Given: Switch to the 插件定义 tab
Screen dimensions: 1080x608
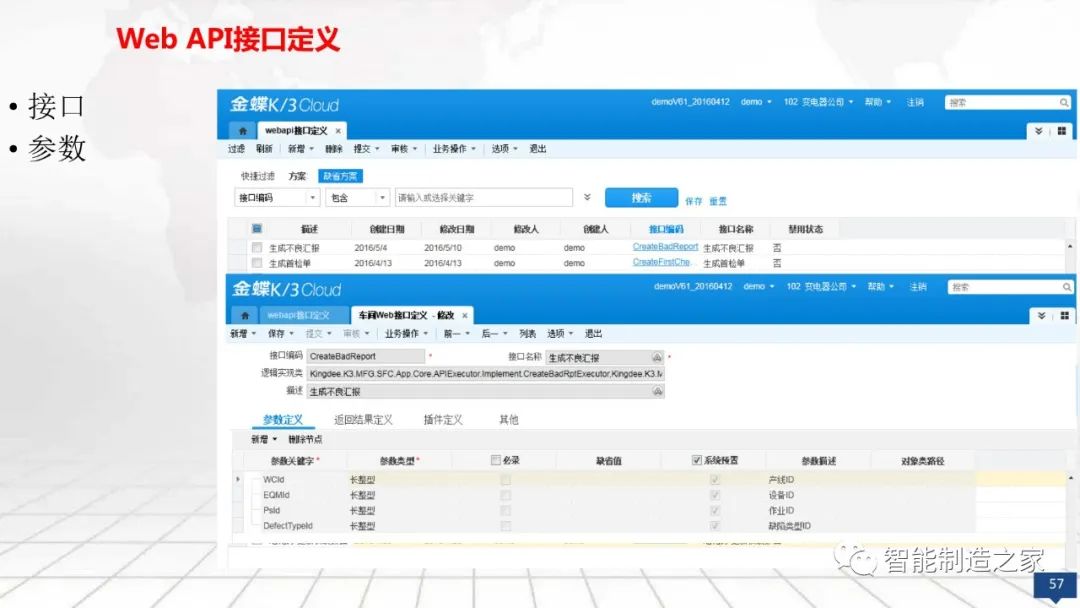Looking at the screenshot, I should coord(441,419).
